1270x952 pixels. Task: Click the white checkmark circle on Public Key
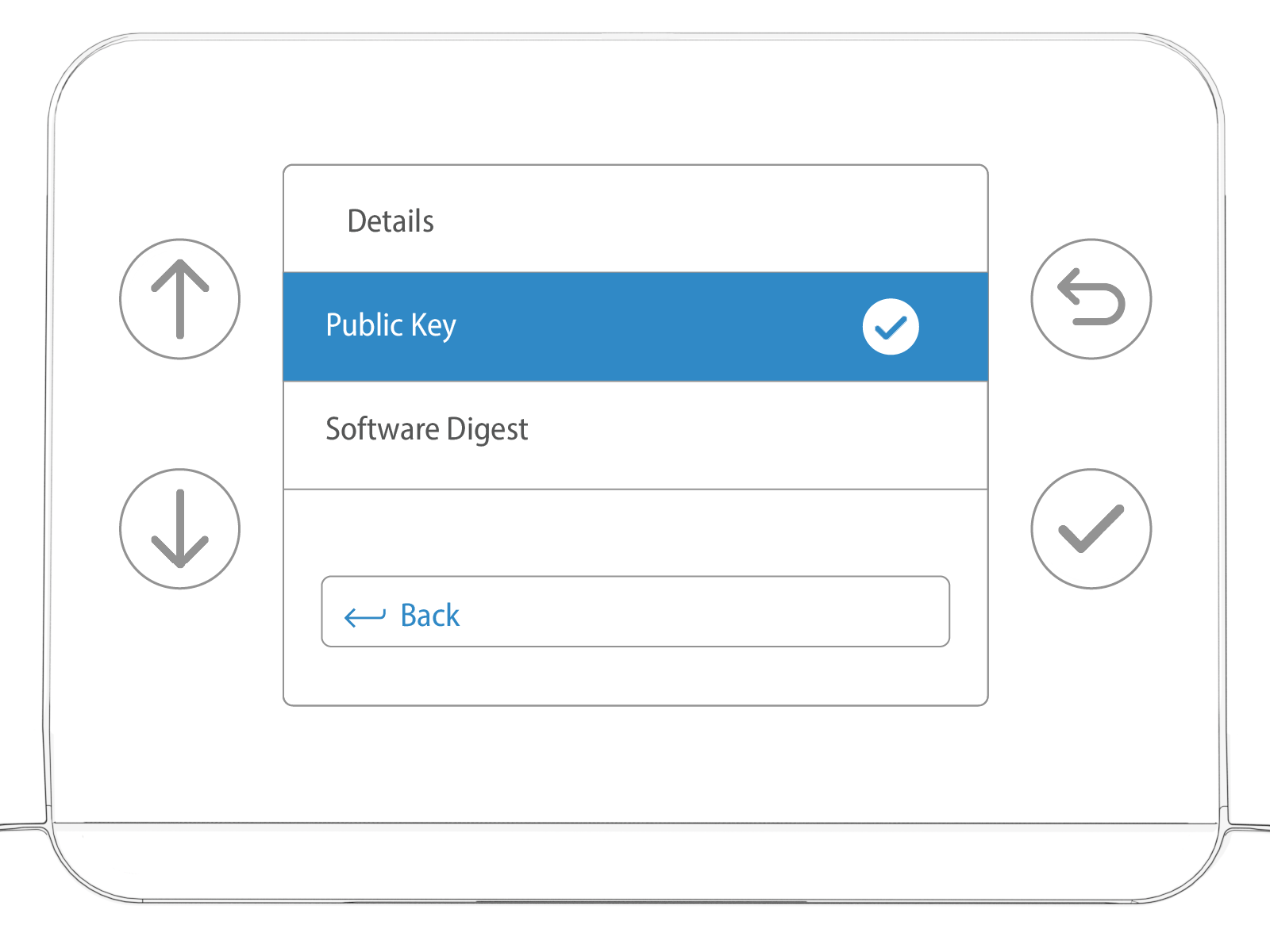(891, 327)
